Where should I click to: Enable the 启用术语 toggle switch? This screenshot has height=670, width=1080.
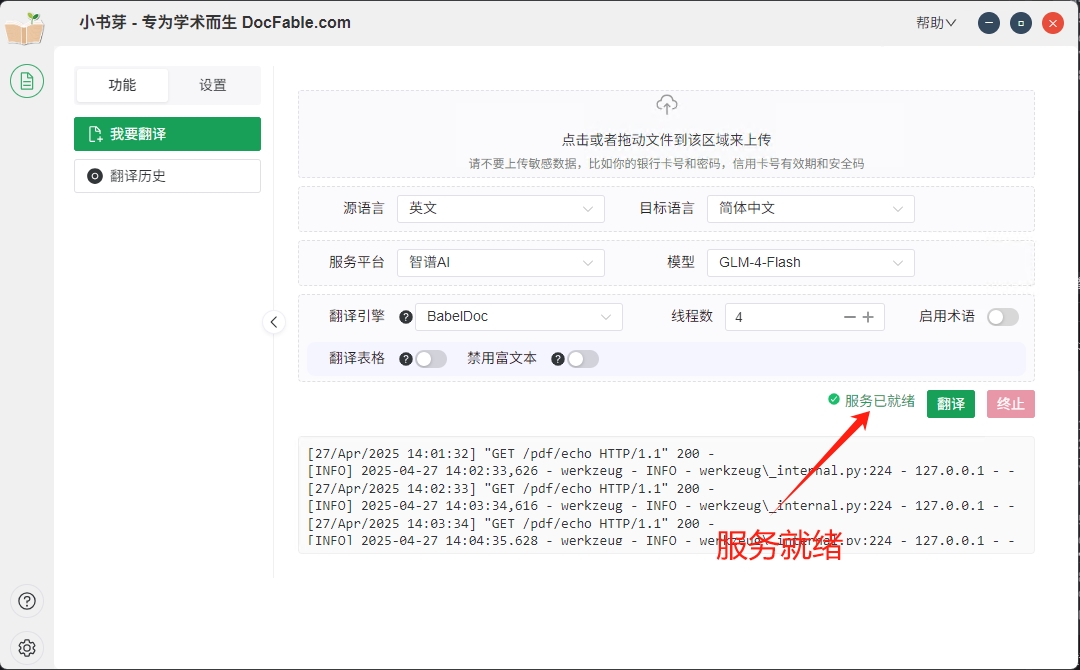1002,317
